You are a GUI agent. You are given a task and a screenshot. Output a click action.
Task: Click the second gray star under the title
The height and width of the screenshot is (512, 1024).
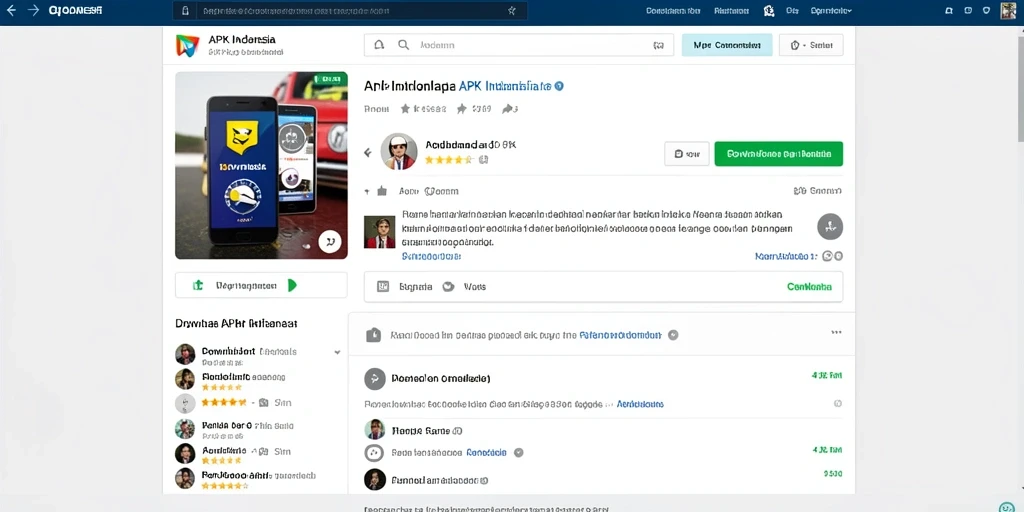tap(462, 109)
